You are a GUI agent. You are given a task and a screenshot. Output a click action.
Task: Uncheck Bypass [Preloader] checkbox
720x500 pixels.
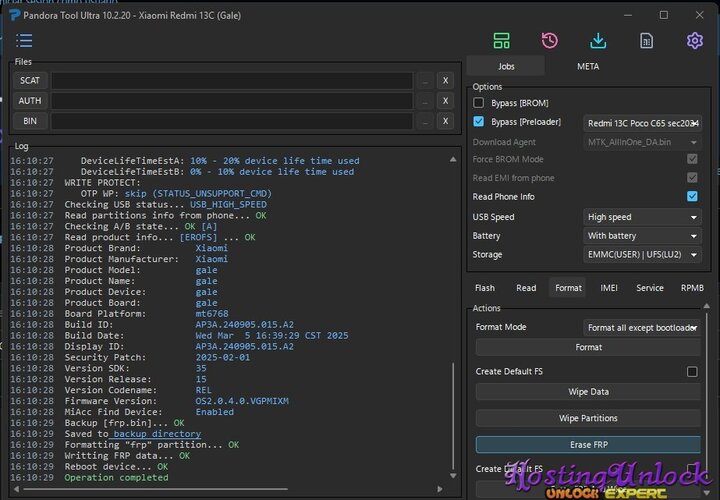coord(478,122)
